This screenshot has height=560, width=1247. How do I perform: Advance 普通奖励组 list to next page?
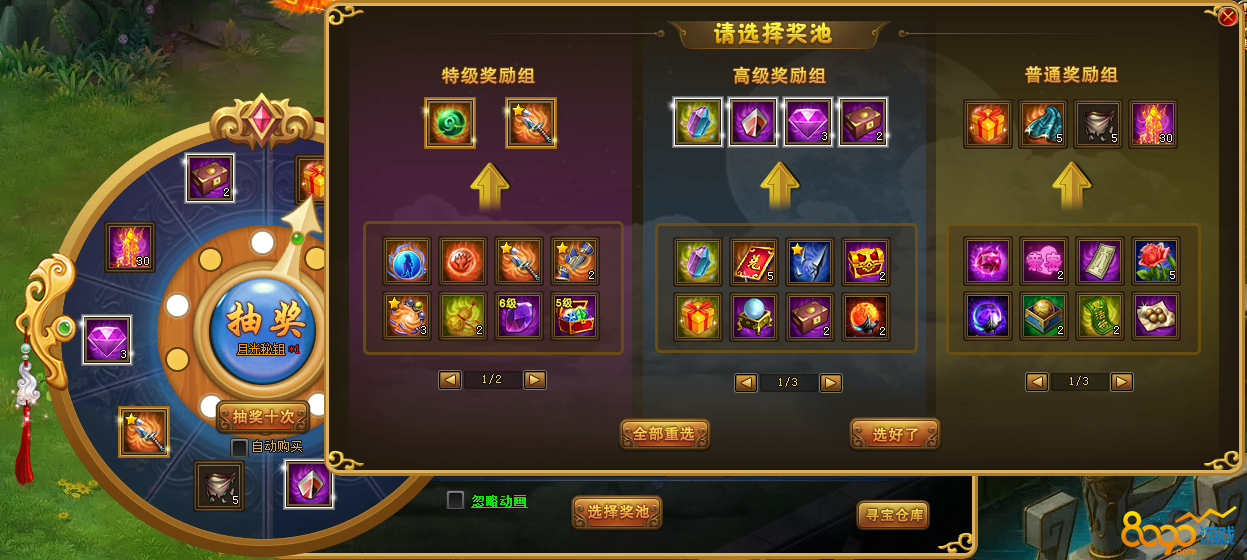click(x=1122, y=381)
